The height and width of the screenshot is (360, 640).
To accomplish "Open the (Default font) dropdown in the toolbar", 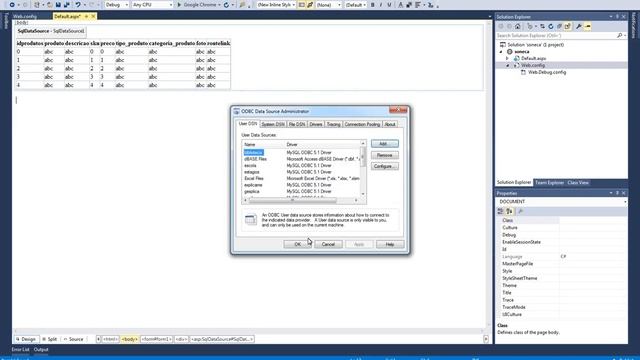I will (x=355, y=5).
